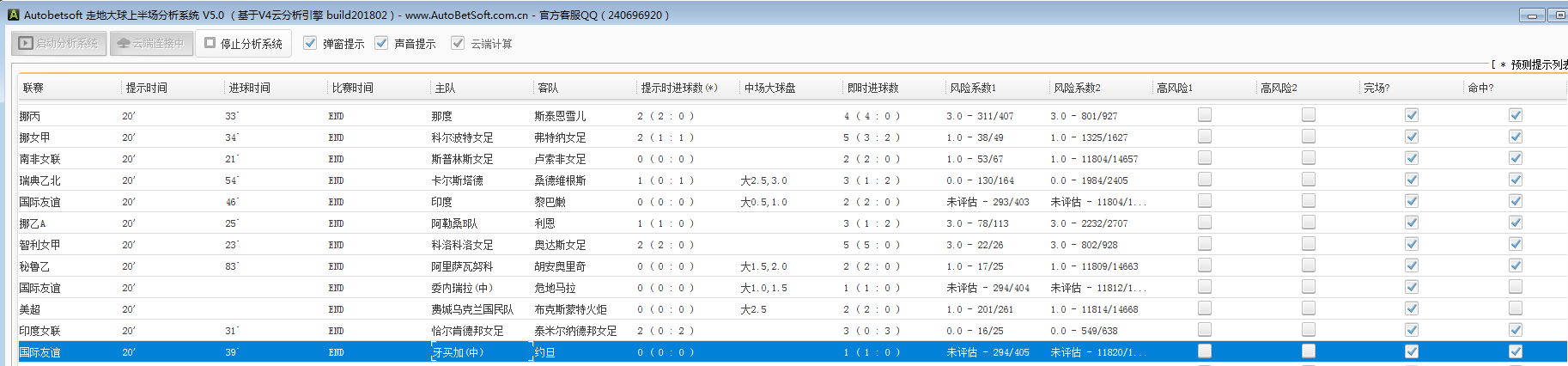The width and height of the screenshot is (1568, 366).
Task: Minimize the Autobetsoft window
Action: 1531,15
